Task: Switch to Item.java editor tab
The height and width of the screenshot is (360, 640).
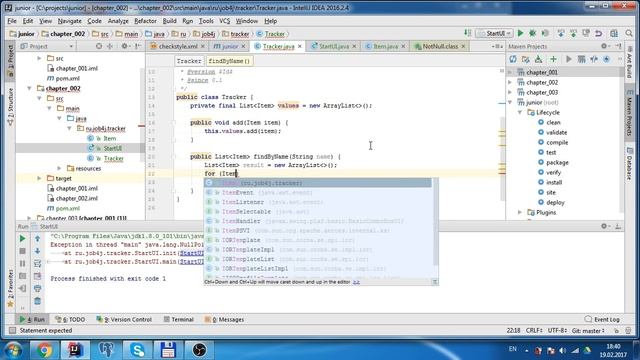Action: (385, 46)
